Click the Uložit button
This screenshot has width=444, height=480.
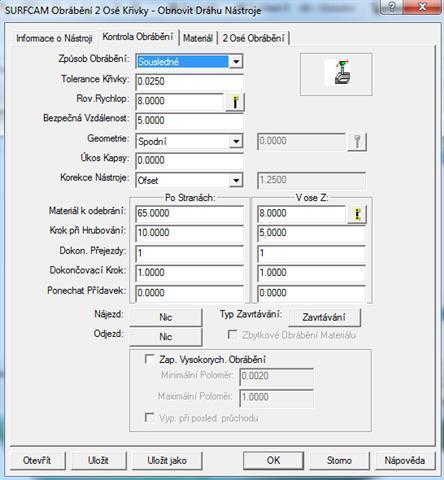pos(98,461)
